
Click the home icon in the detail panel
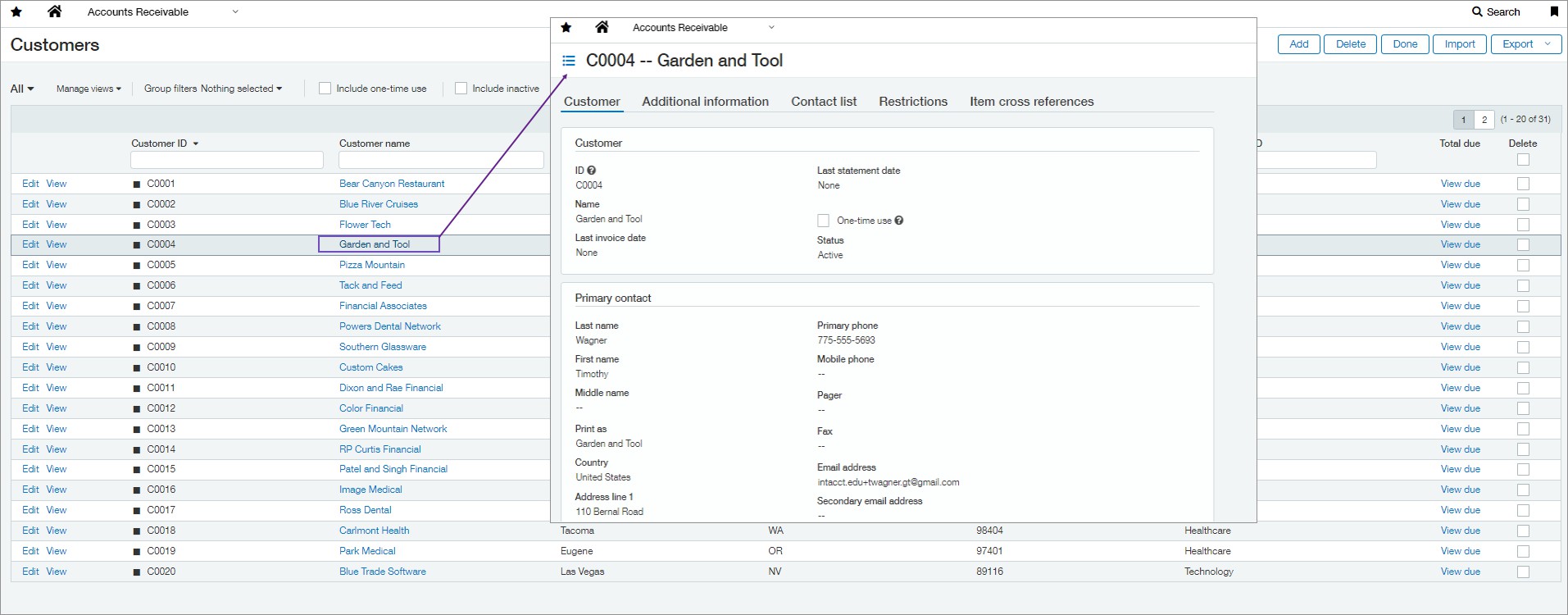pos(602,27)
